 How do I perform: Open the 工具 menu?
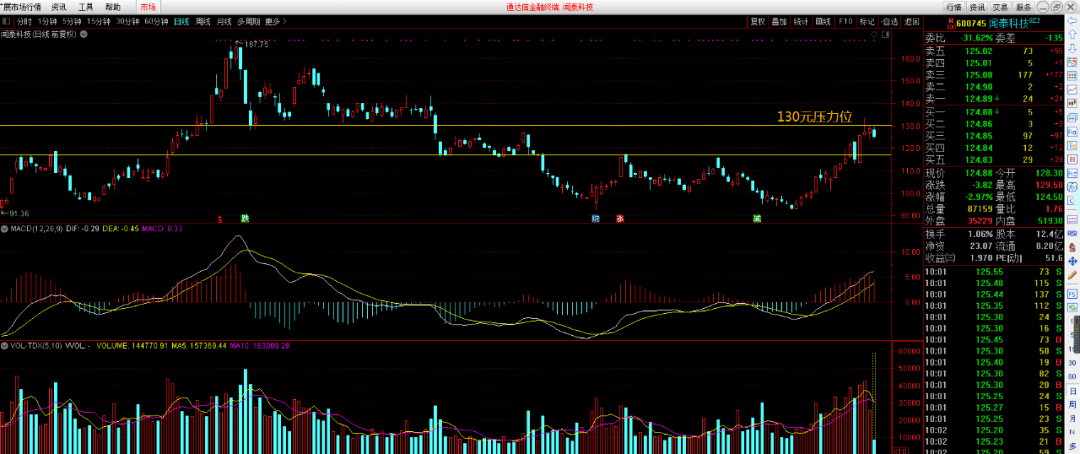(x=87, y=6)
